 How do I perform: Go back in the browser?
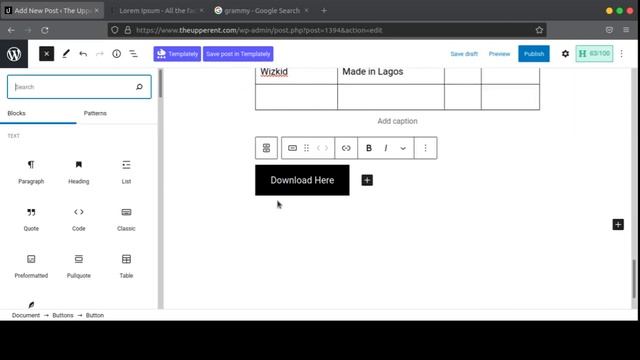click(11, 30)
